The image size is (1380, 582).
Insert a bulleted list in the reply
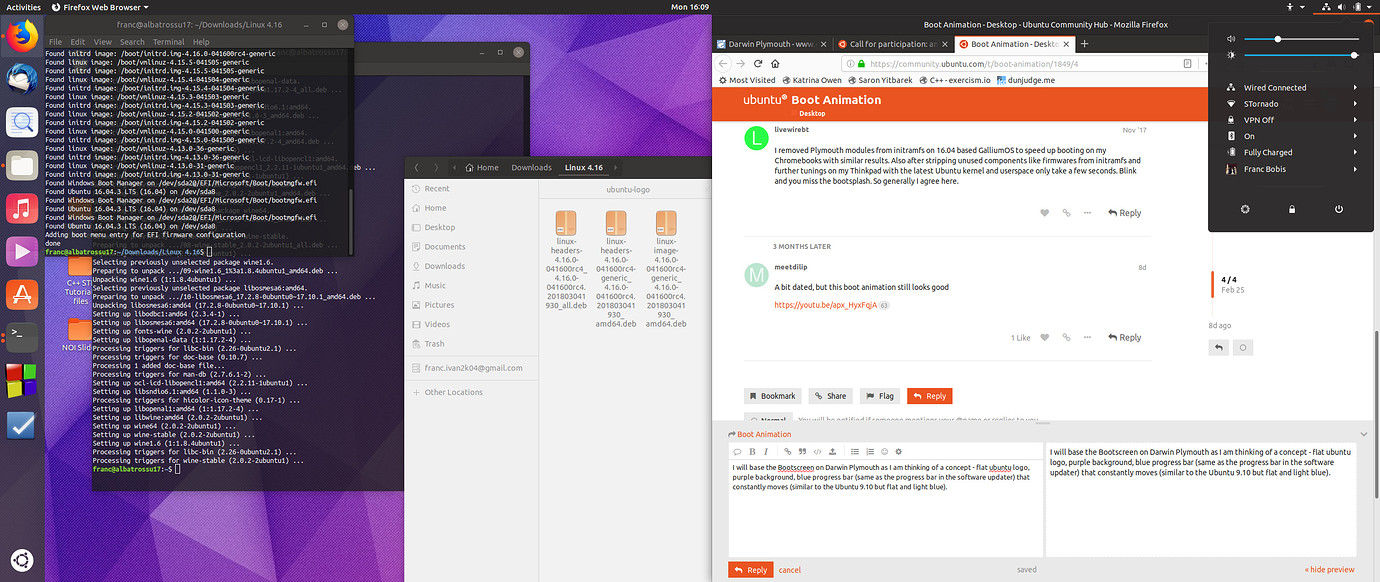tap(856, 451)
